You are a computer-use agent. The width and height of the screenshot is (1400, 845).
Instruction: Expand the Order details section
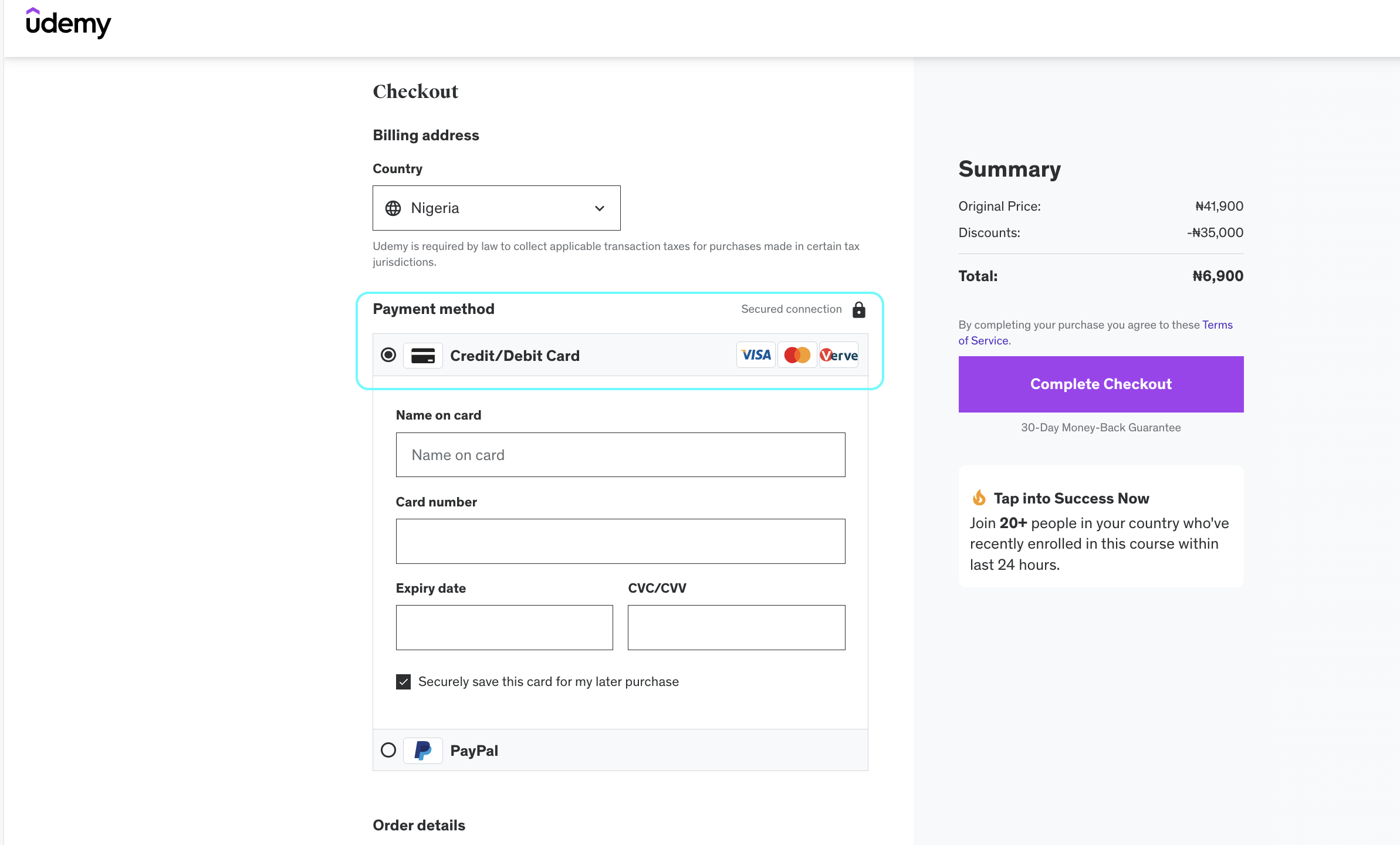tap(418, 825)
